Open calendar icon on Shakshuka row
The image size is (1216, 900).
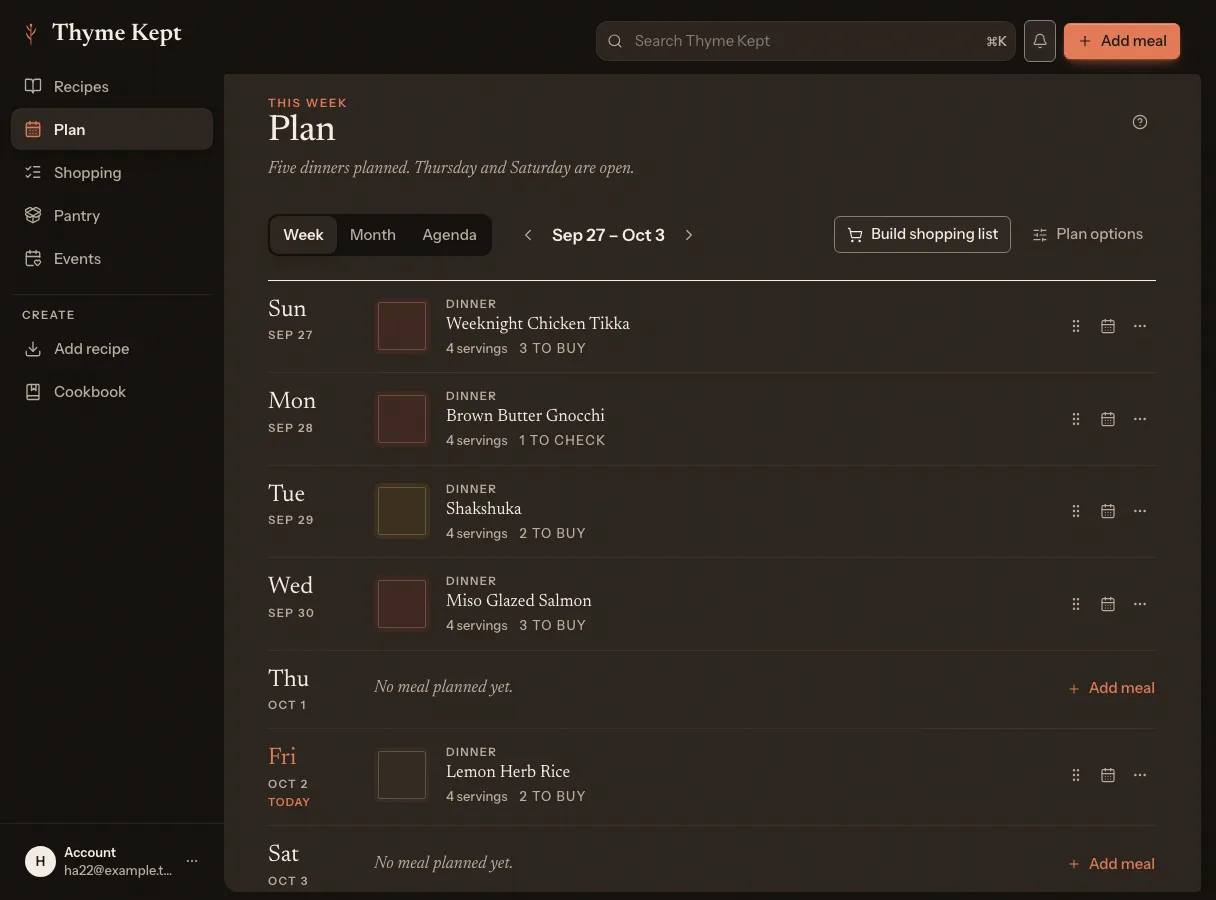[x=1108, y=511]
